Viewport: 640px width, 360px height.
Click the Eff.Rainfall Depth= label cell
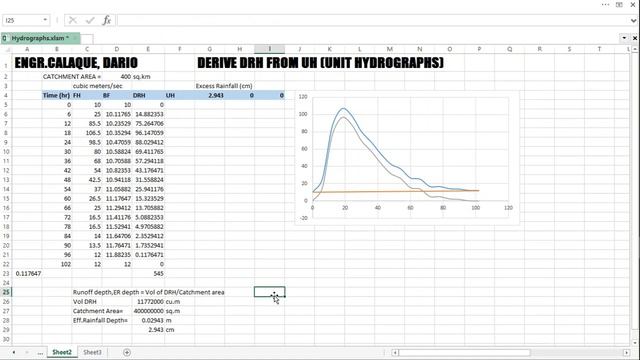click(100, 320)
